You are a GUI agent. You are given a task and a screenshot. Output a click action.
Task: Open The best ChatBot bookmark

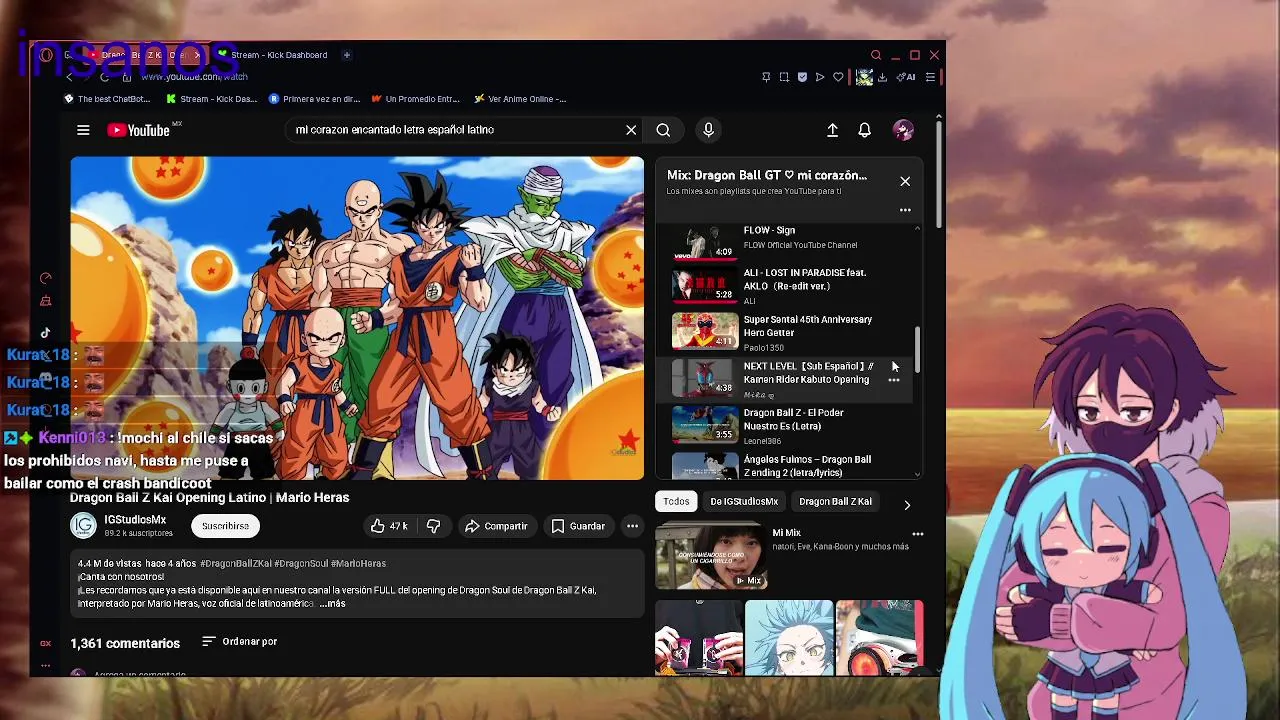(107, 99)
